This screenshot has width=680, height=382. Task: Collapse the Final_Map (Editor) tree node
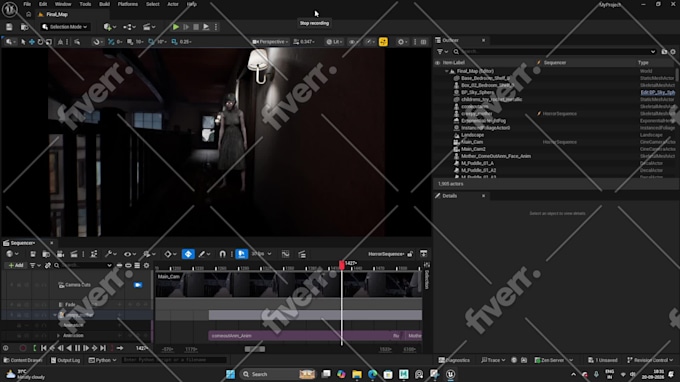[447, 71]
